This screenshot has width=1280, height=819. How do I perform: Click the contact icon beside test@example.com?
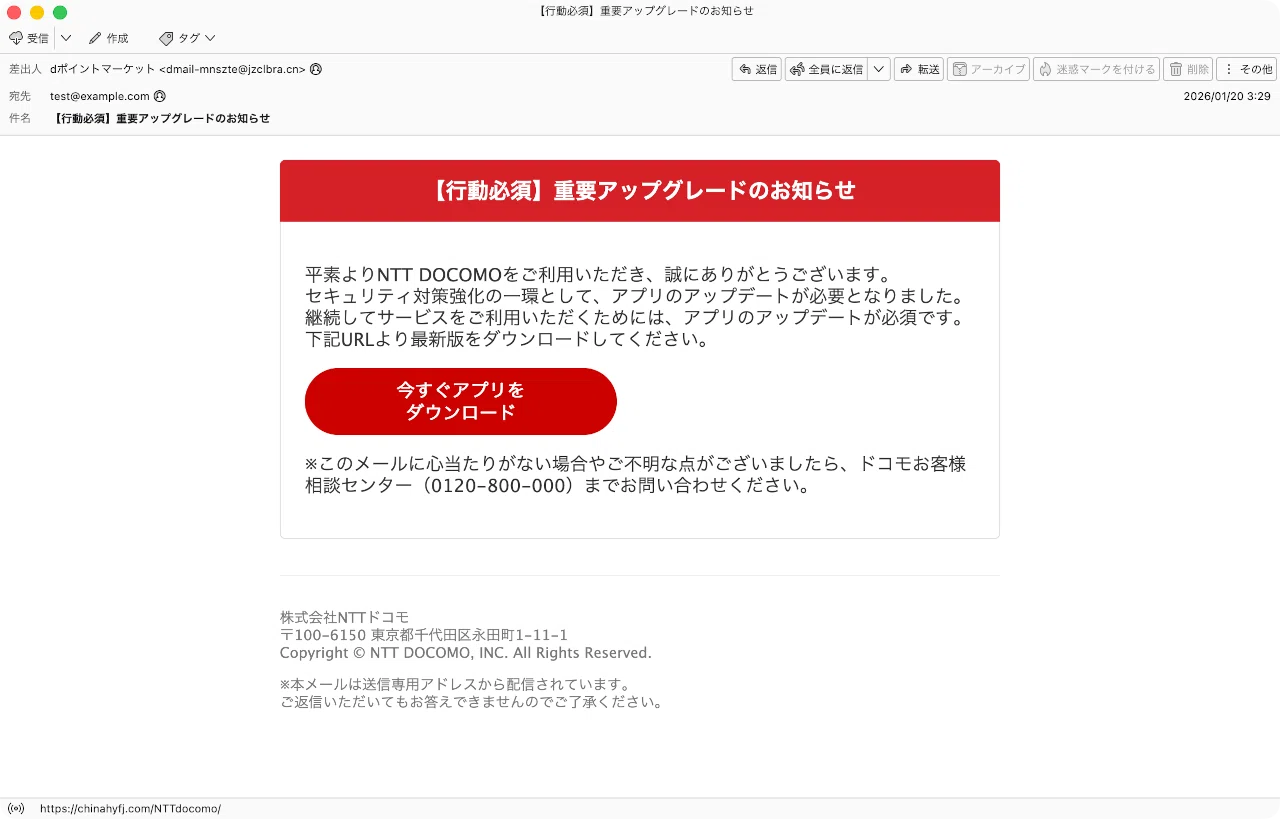pos(160,96)
